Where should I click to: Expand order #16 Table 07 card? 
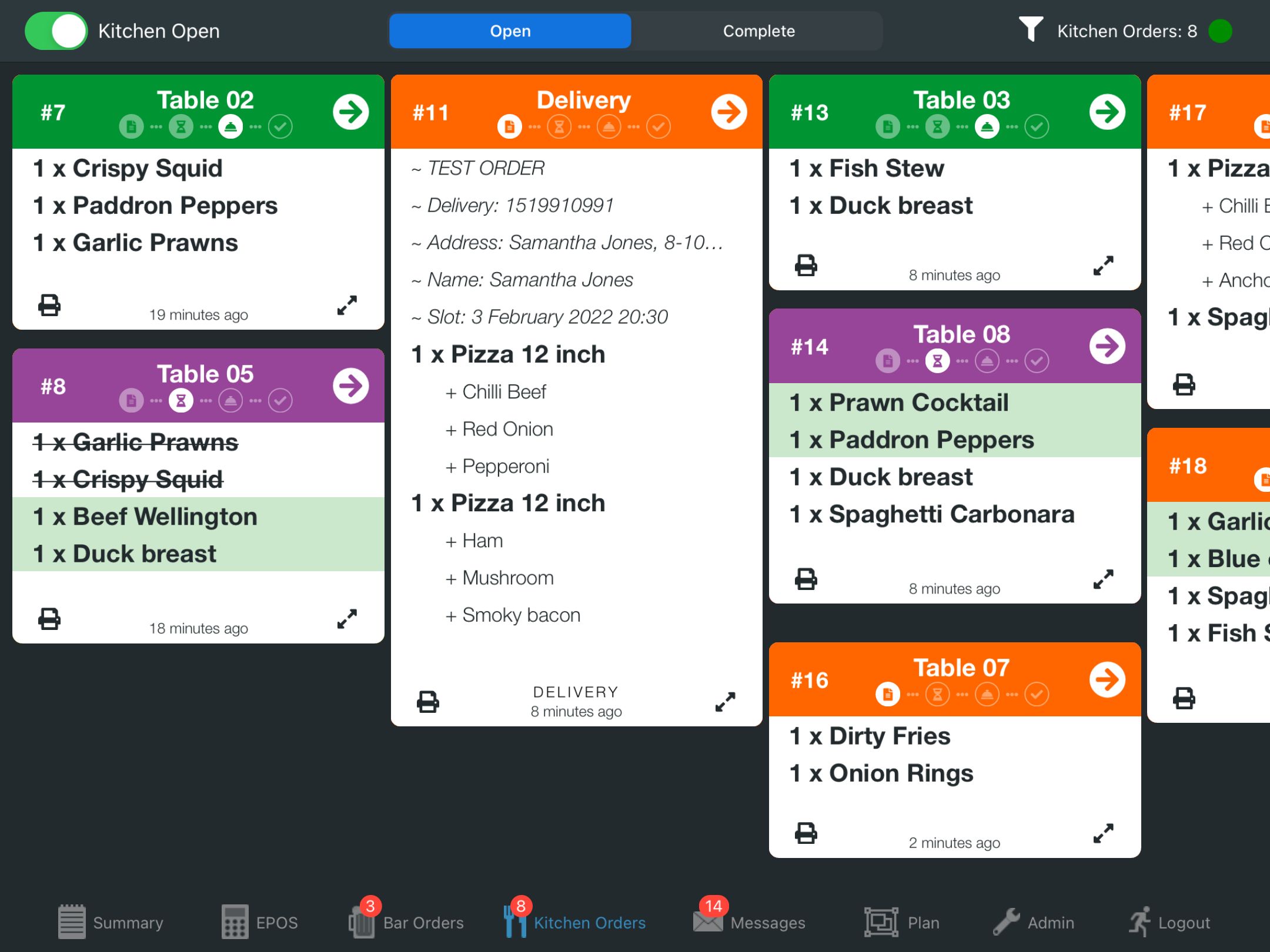click(x=1103, y=833)
